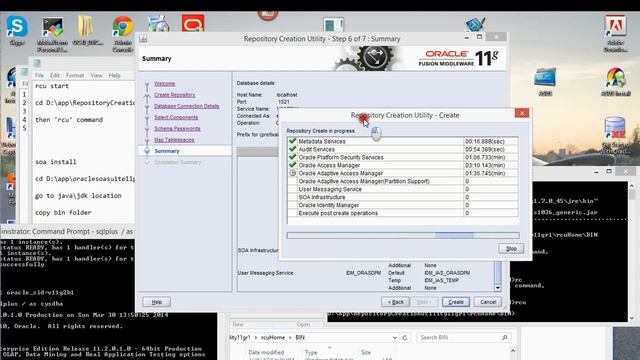Click the Create button in RCU wizard
The width and height of the screenshot is (640, 360).
(x=456, y=302)
